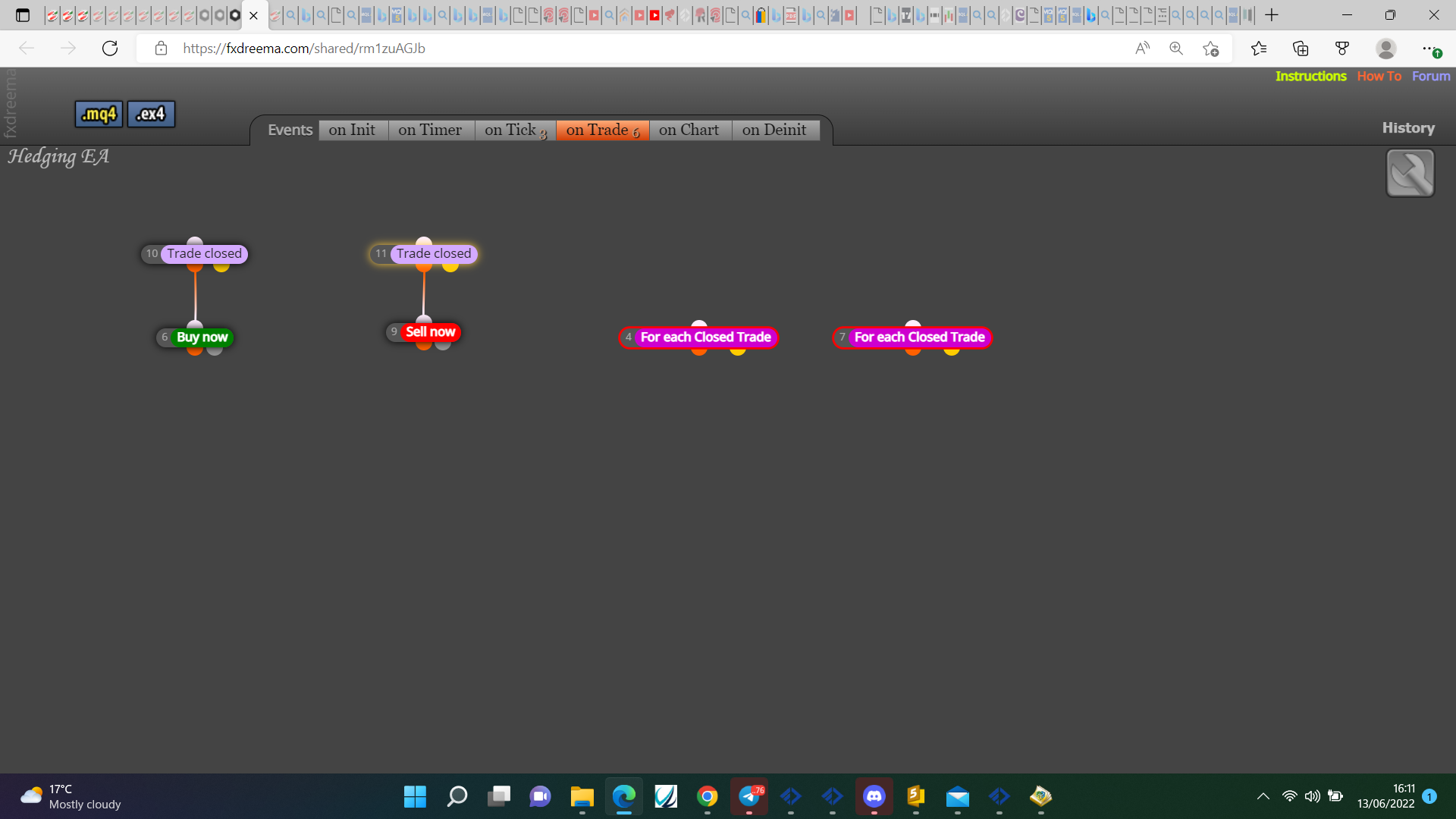Viewport: 1456px width, 819px height.
Task: Select the on Trade event tab
Action: pos(602,130)
